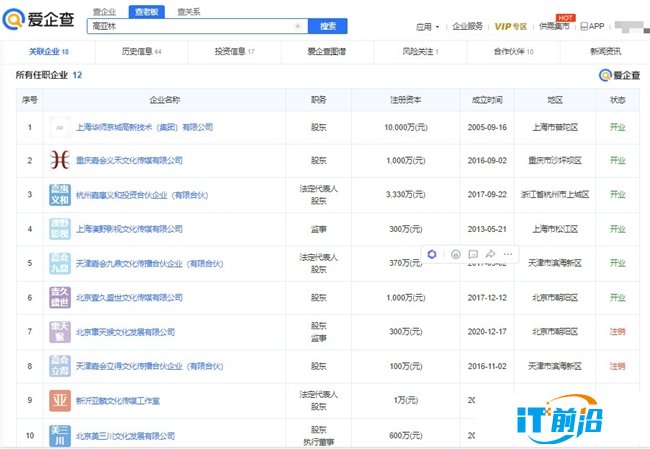Open the 关联企业 18 tab
This screenshot has width=650, height=449.
49,52
